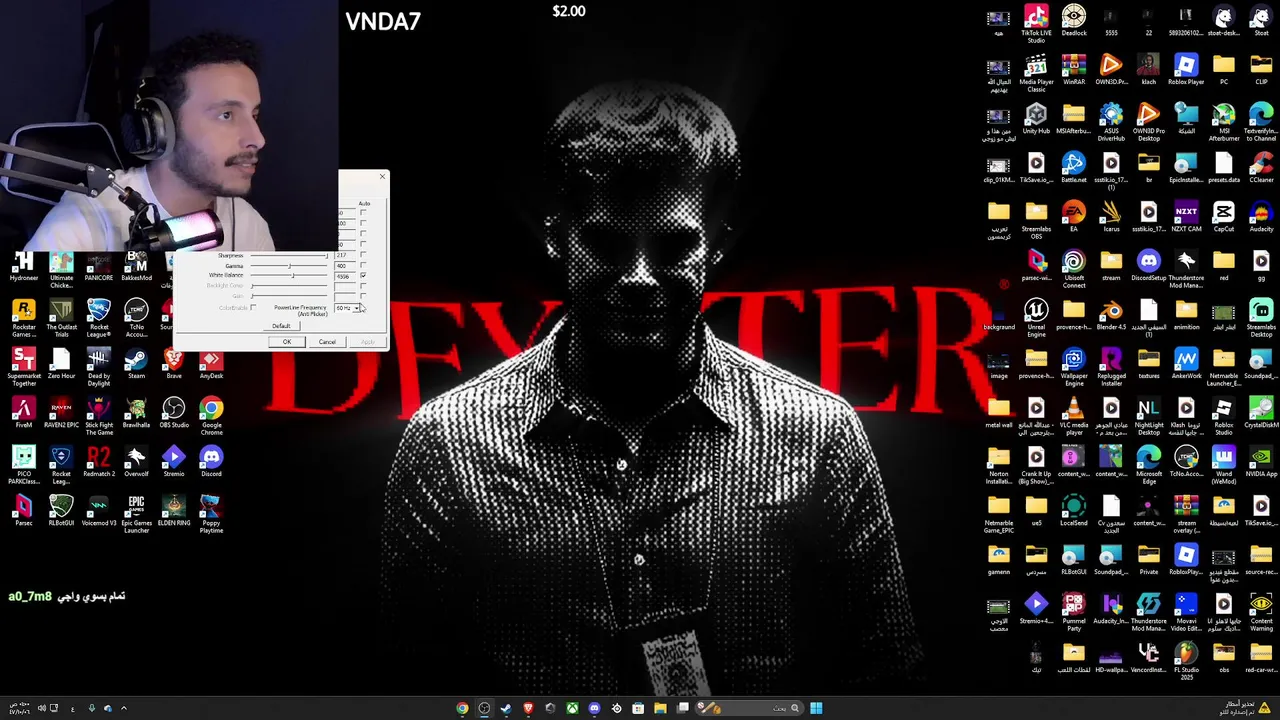The image size is (1280, 720).
Task: Open the Xbox icon on the taskbar
Action: coord(572,708)
